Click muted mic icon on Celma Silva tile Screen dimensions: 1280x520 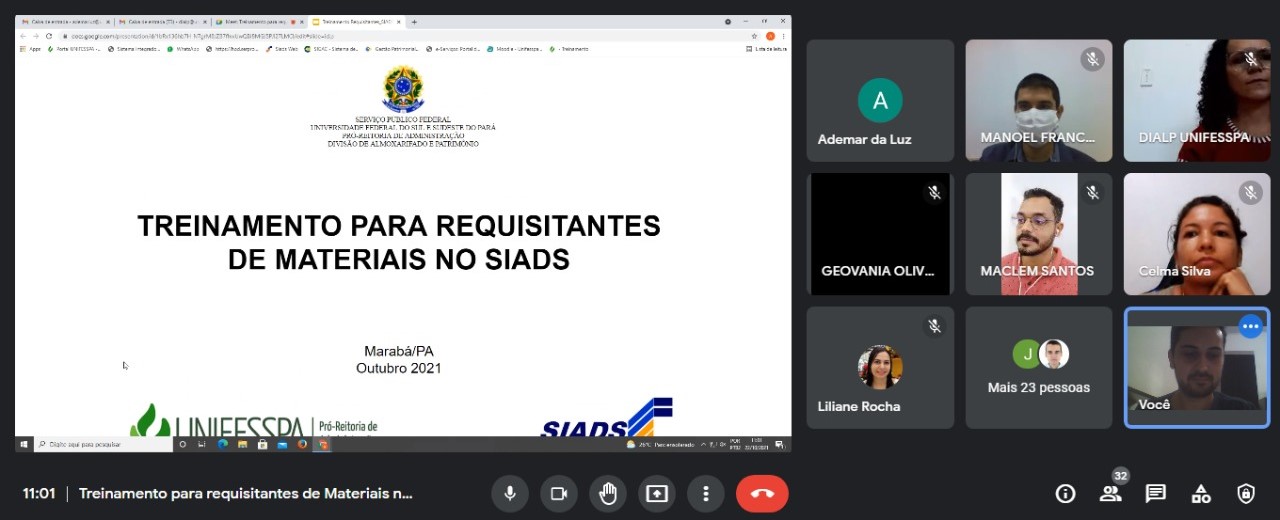(1250, 192)
